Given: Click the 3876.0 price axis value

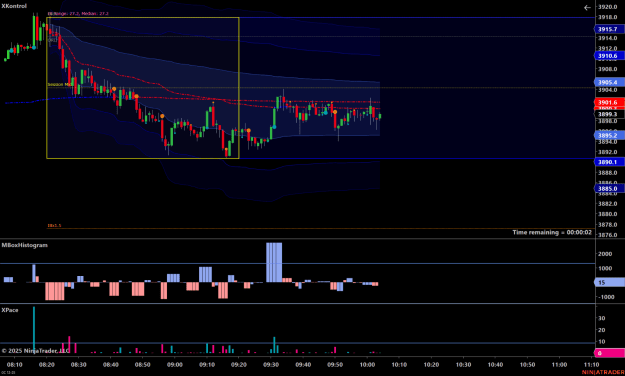Looking at the screenshot, I should (607, 235).
